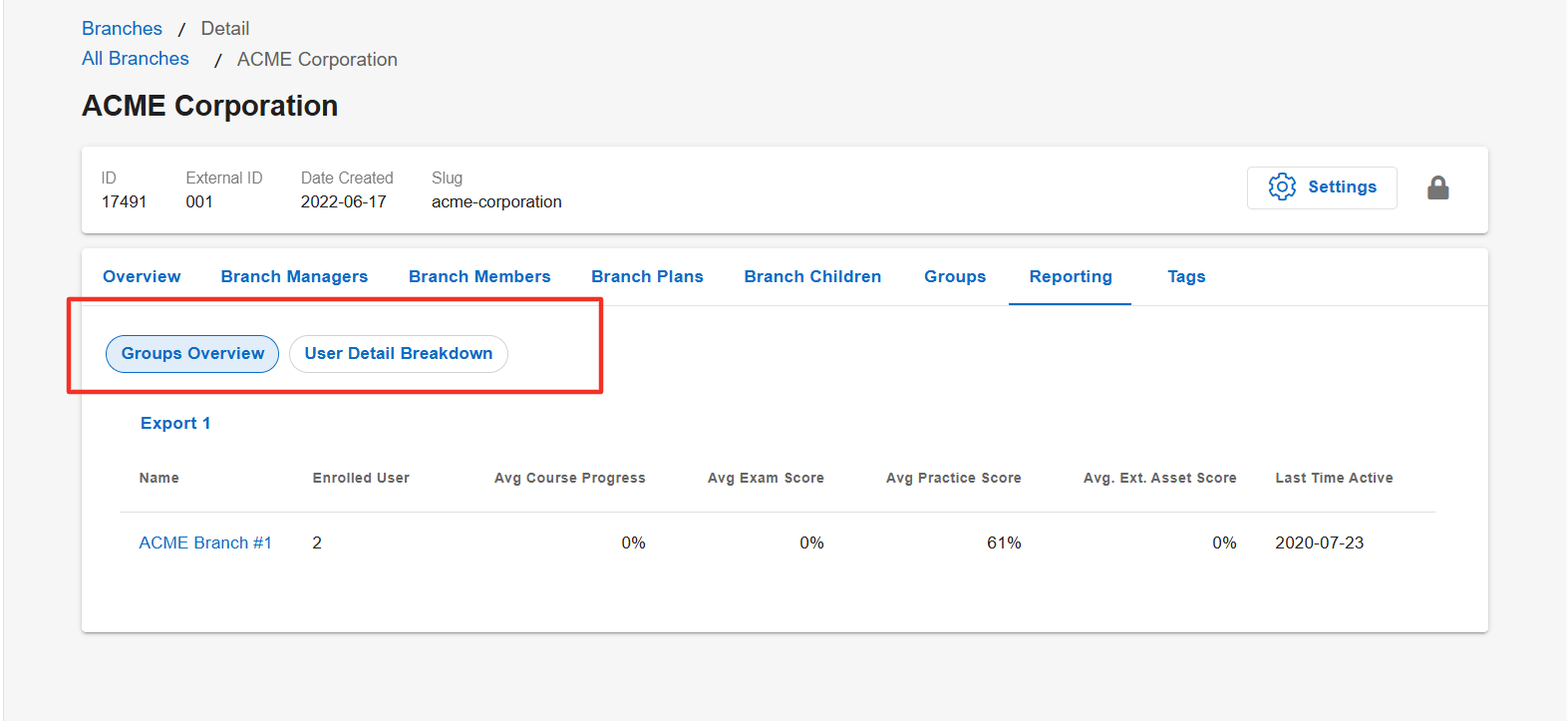Image resolution: width=1568 pixels, height=721 pixels.
Task: Click the External ID value 001
Action: [x=199, y=201]
